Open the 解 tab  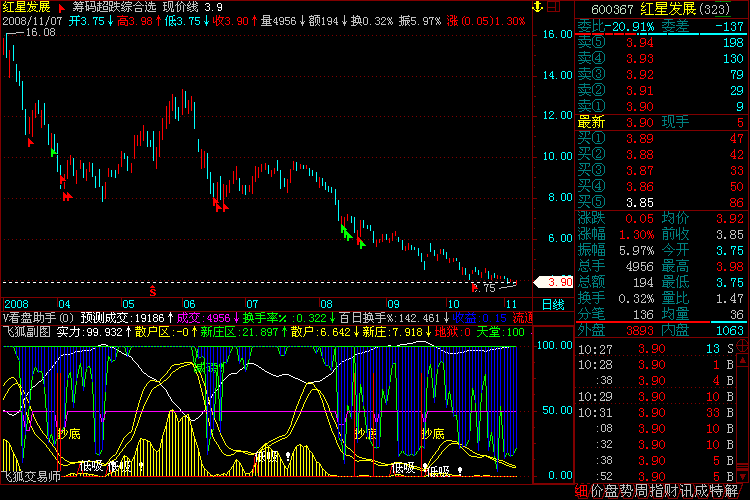coord(731,491)
